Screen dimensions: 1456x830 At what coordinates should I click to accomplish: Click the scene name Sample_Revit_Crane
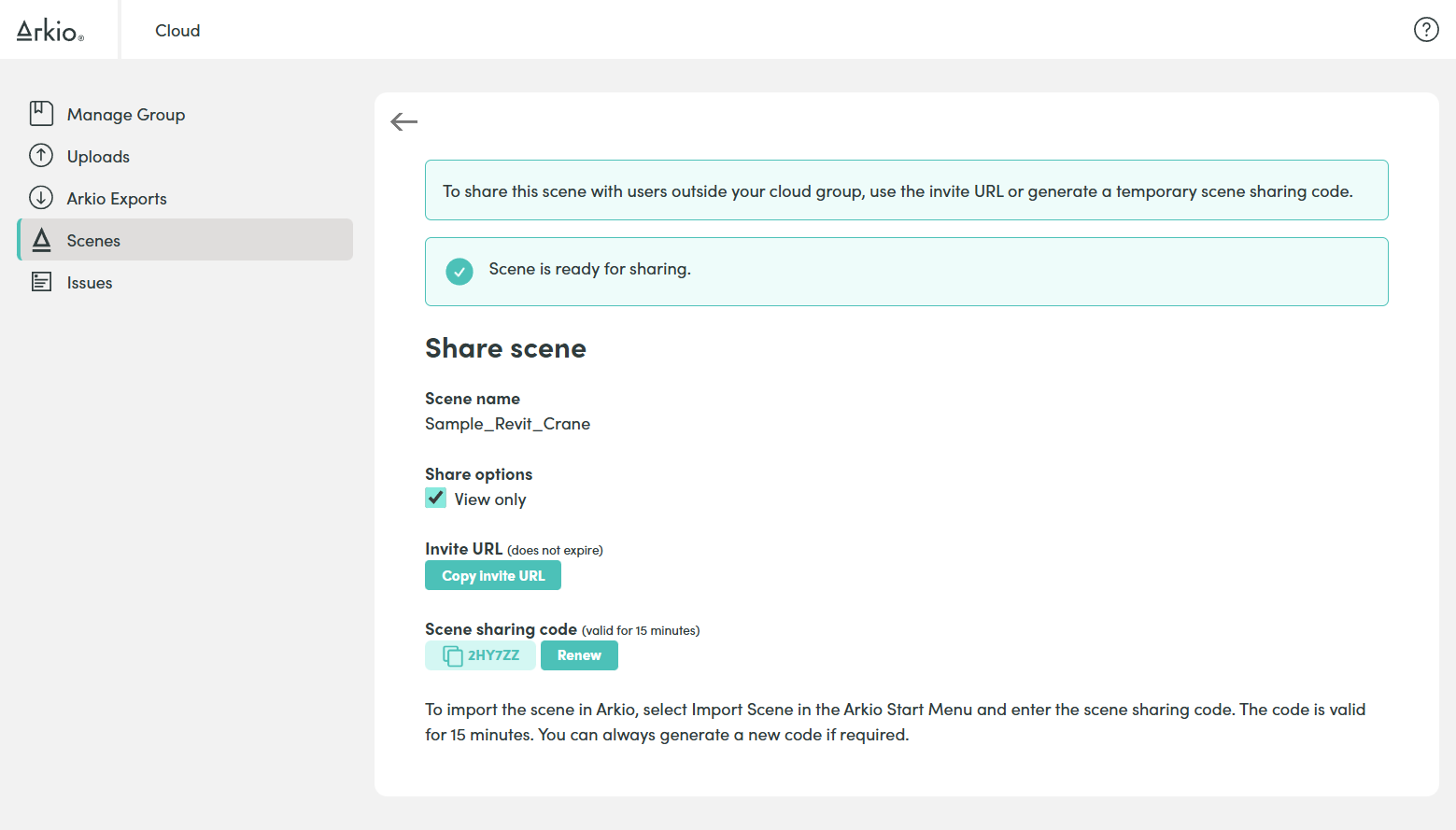507,424
